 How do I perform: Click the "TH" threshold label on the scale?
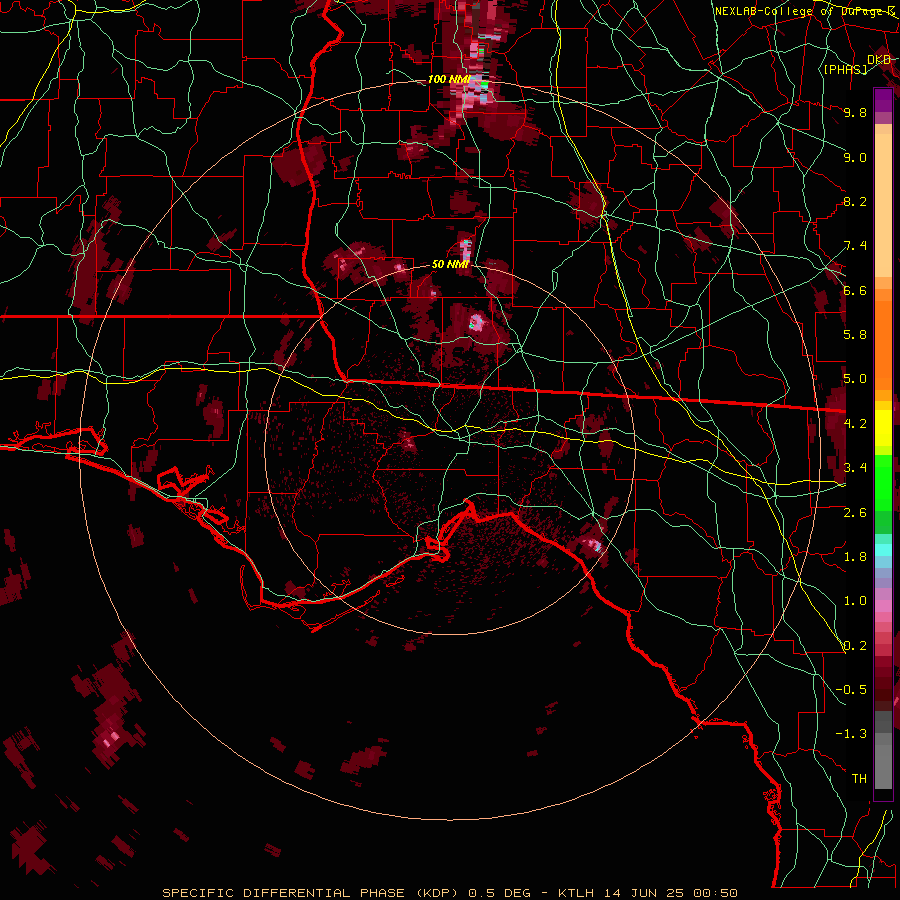(x=859, y=779)
